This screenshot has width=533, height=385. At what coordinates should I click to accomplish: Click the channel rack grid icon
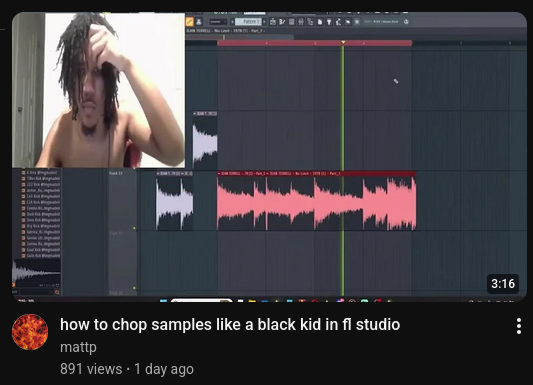coord(292,22)
